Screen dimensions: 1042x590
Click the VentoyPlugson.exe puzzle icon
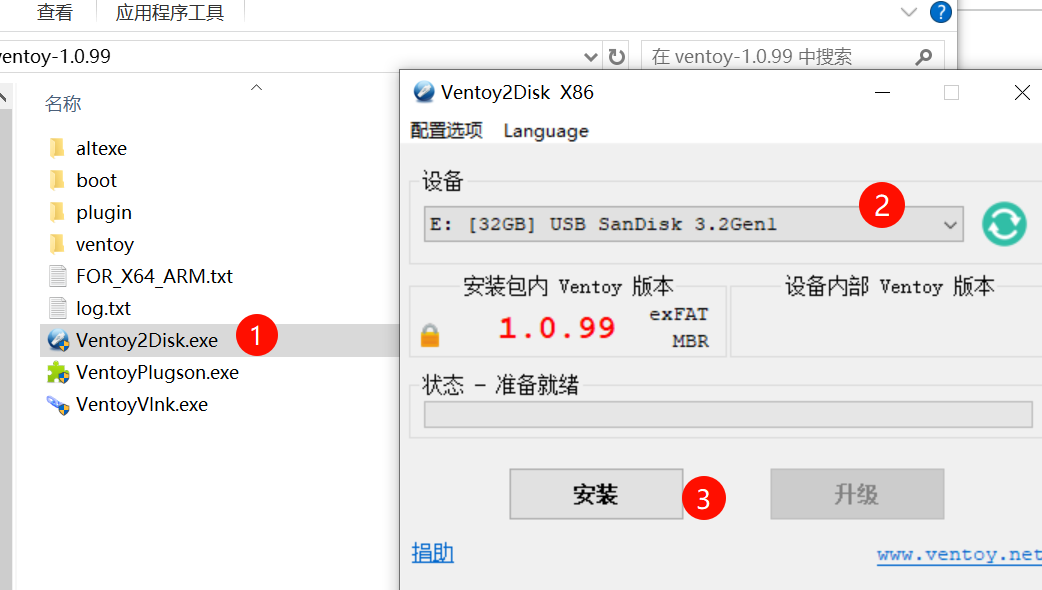tap(58, 372)
